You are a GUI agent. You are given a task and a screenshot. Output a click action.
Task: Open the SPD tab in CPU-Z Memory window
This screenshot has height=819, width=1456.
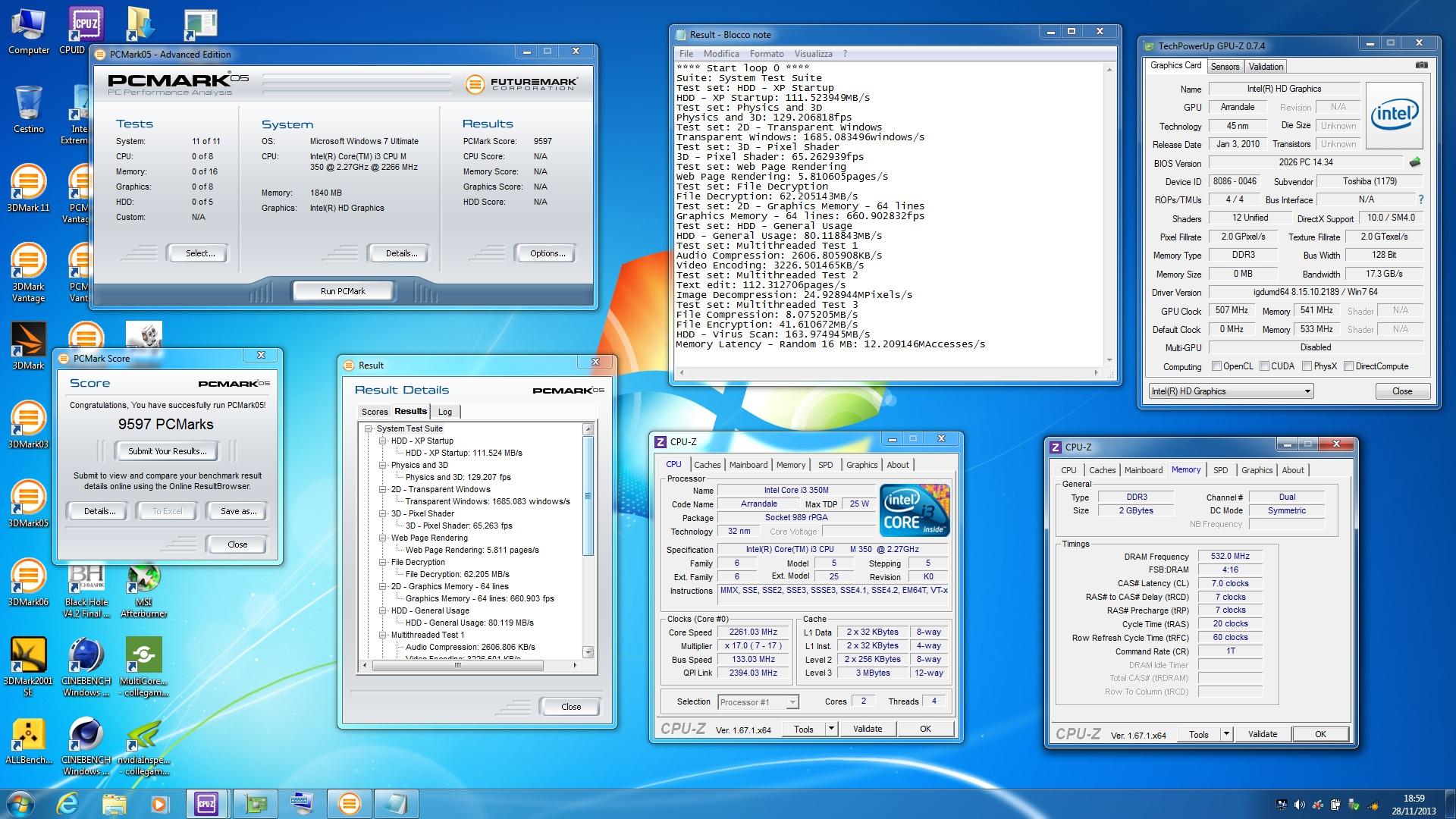1220,470
